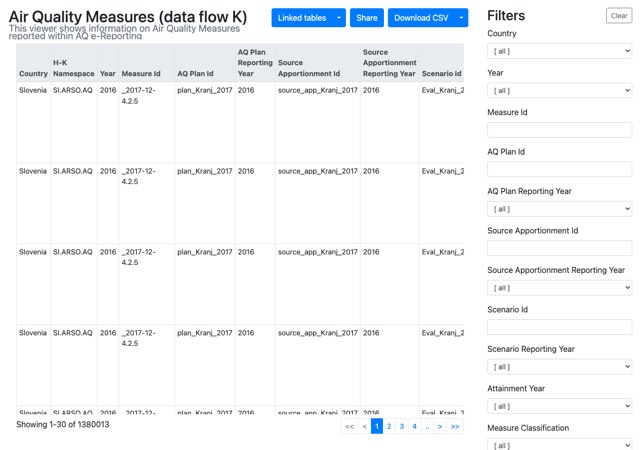This screenshot has width=640, height=450.
Task: Click 'Showing 1-30 of 1380013' status text
Action: pyautogui.click(x=63, y=424)
